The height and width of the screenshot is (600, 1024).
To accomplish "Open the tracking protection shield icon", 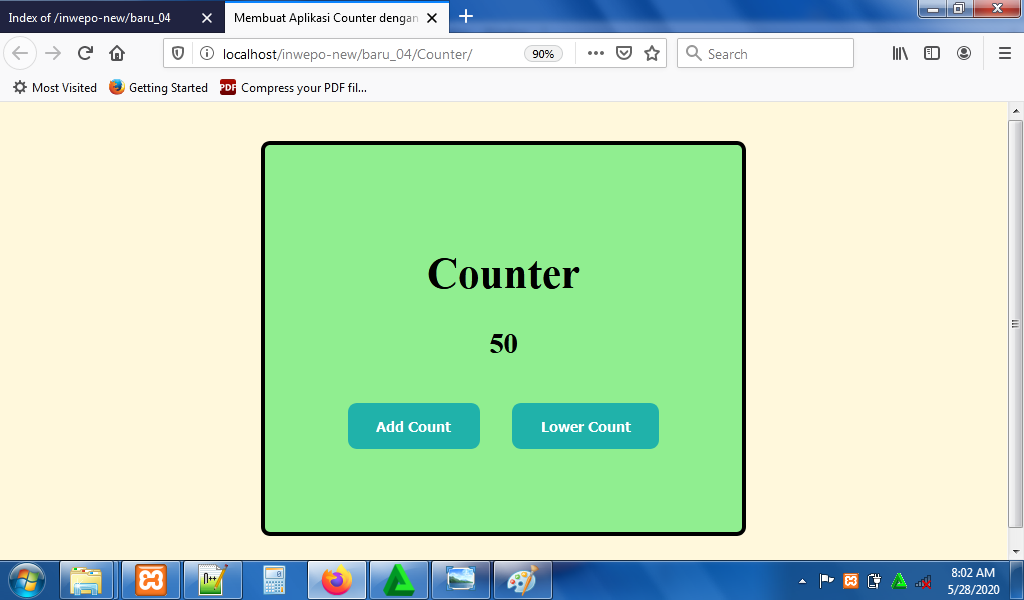I will [178, 54].
